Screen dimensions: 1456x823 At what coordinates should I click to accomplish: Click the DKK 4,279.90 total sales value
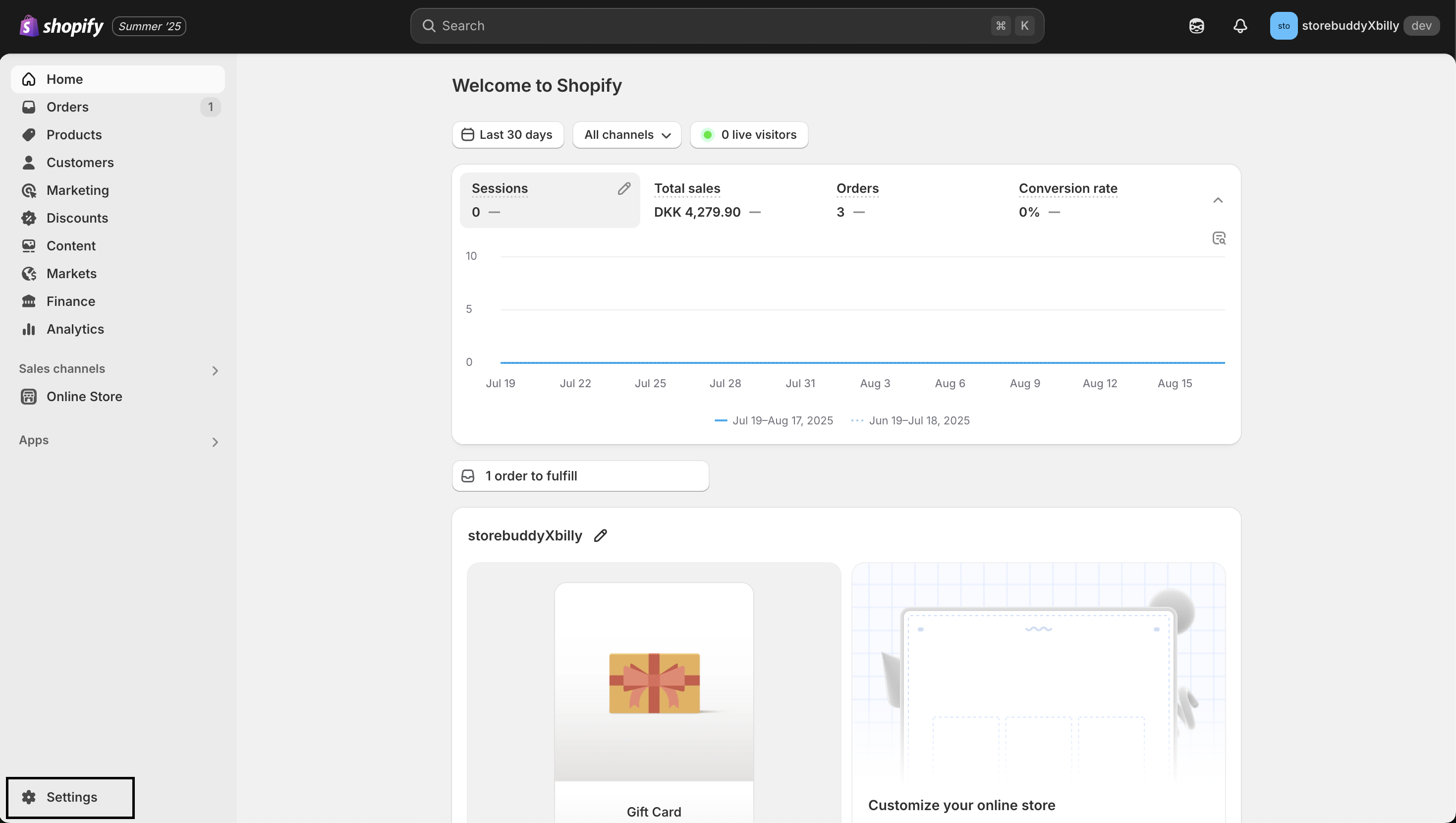pos(697,212)
